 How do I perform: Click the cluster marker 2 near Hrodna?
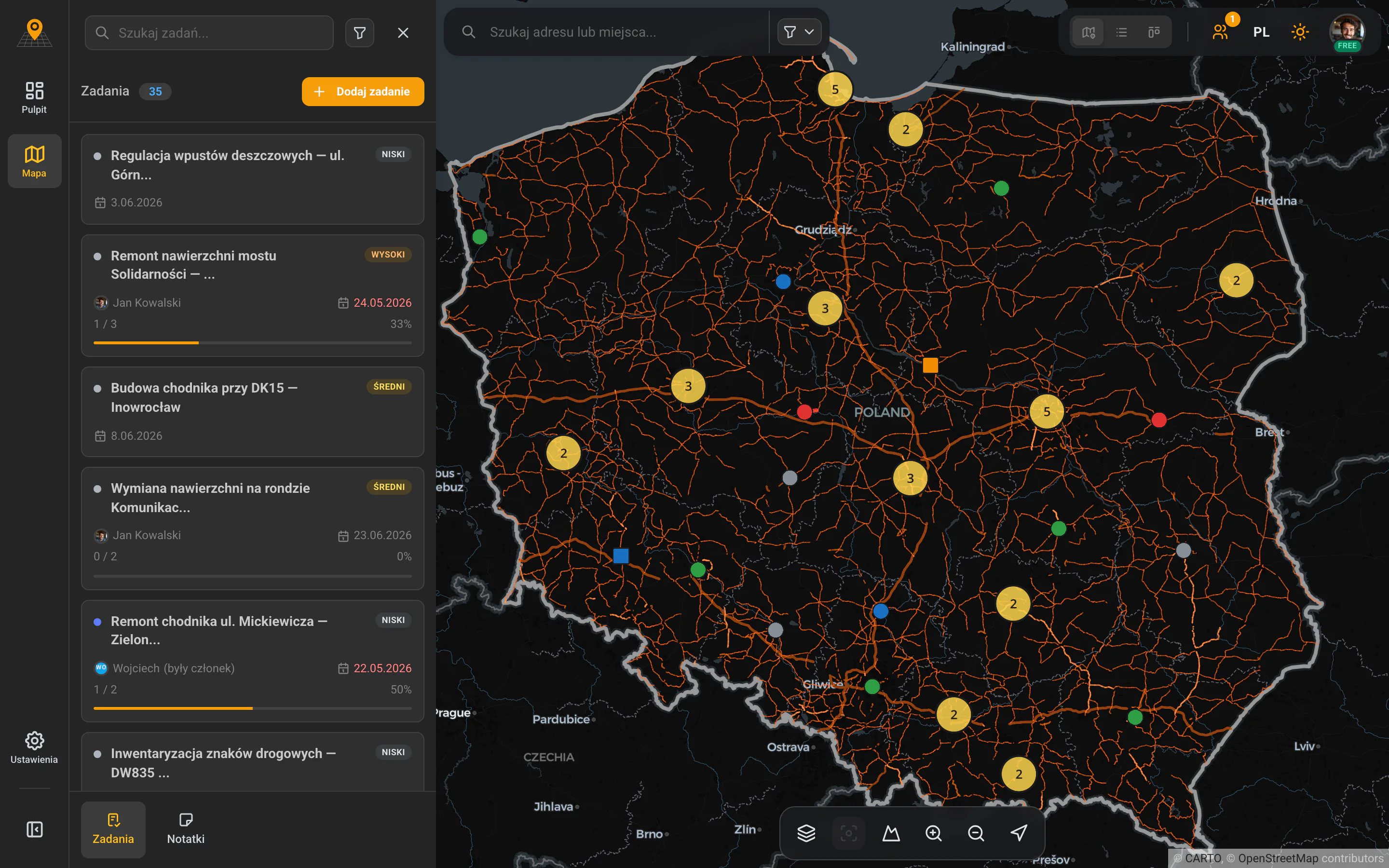click(x=1236, y=280)
